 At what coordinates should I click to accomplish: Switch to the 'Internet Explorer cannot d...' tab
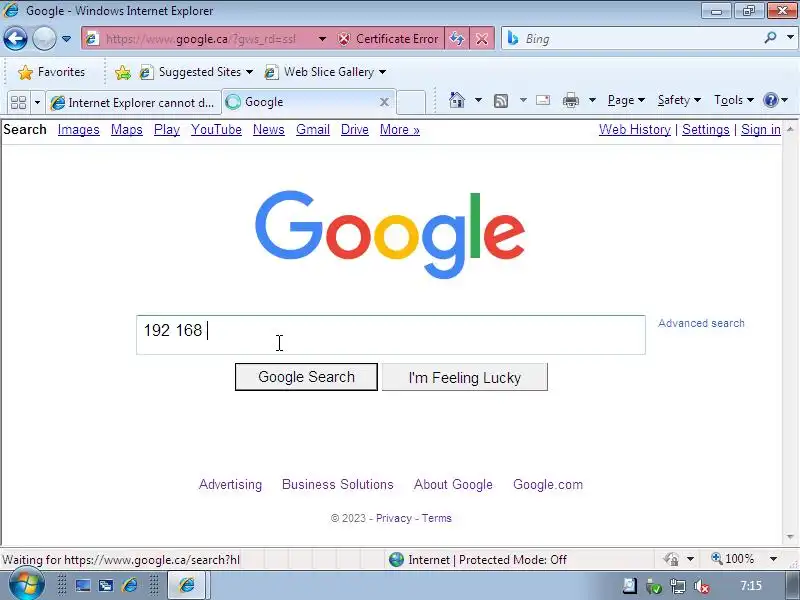pos(134,103)
